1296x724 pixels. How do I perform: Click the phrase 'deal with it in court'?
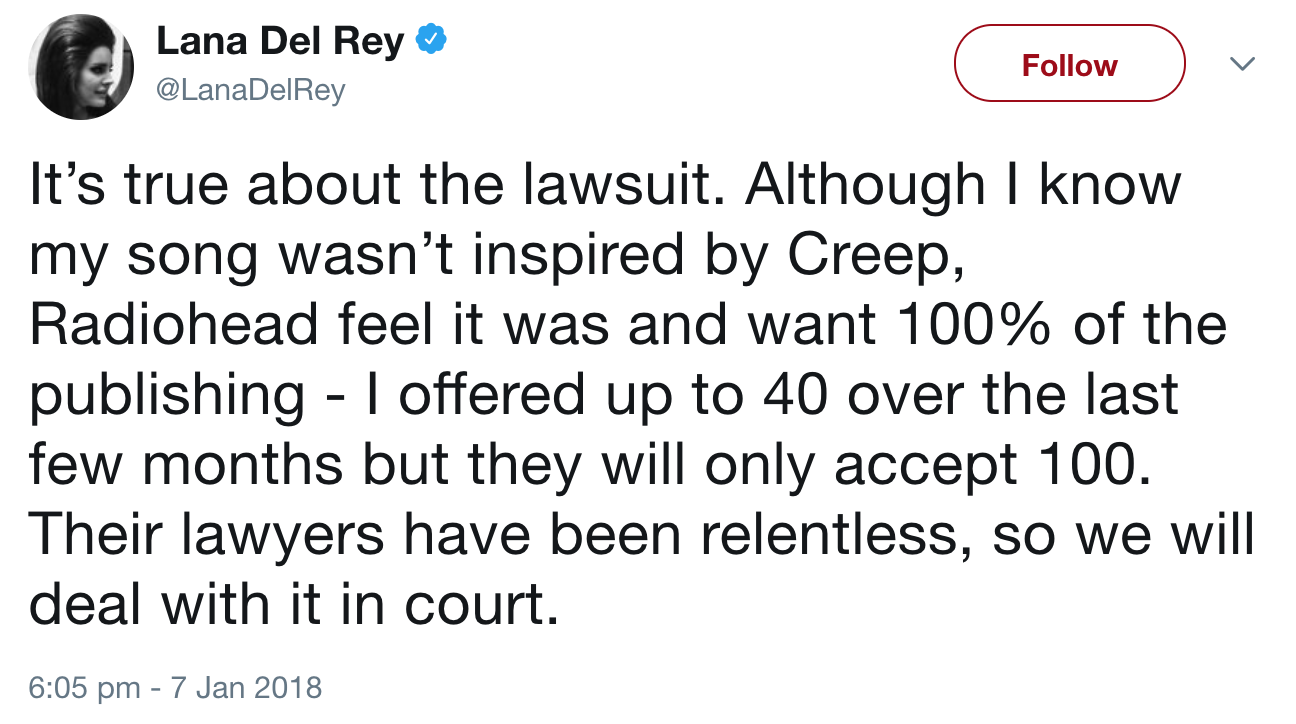292,606
